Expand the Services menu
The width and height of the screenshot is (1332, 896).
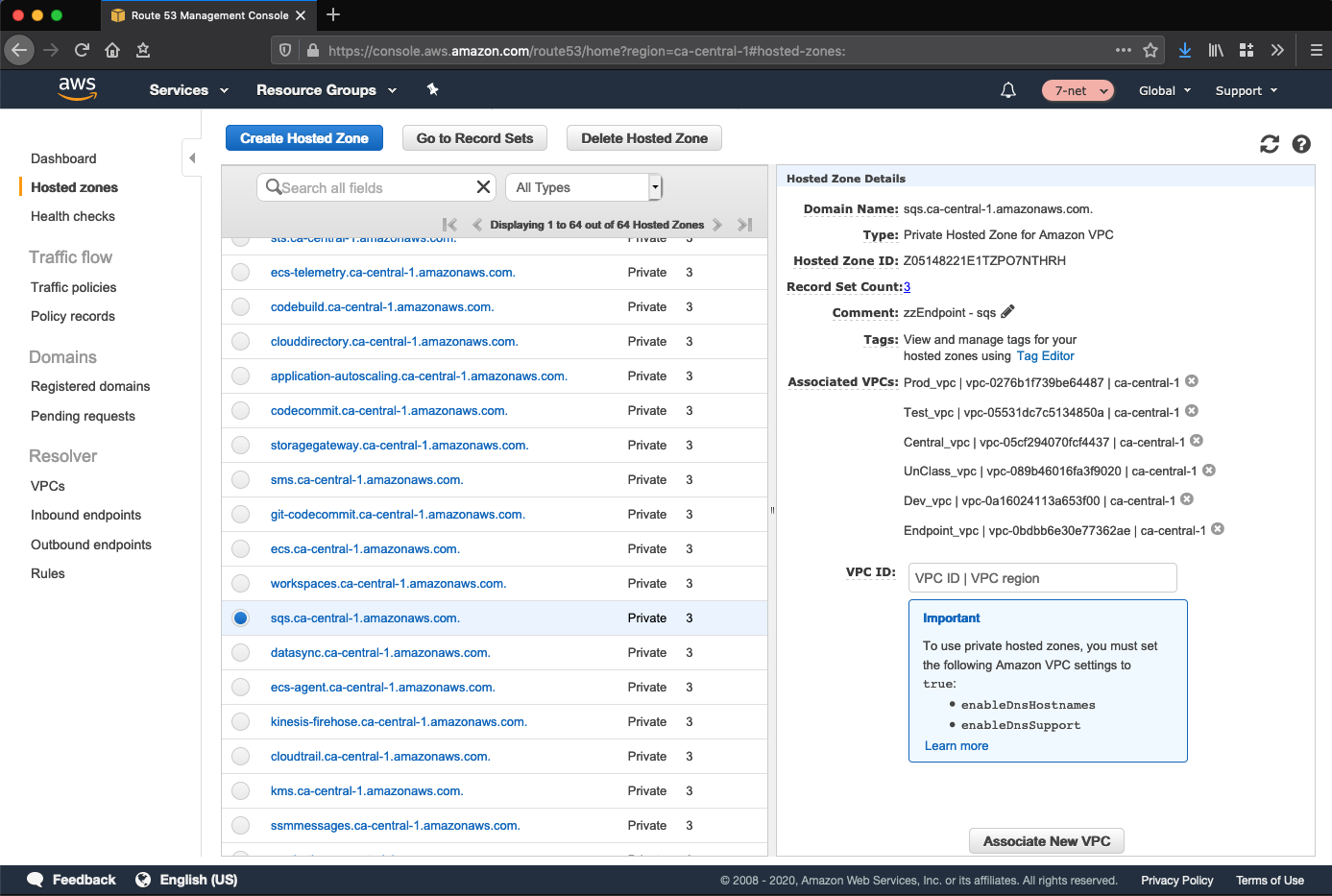[x=188, y=90]
